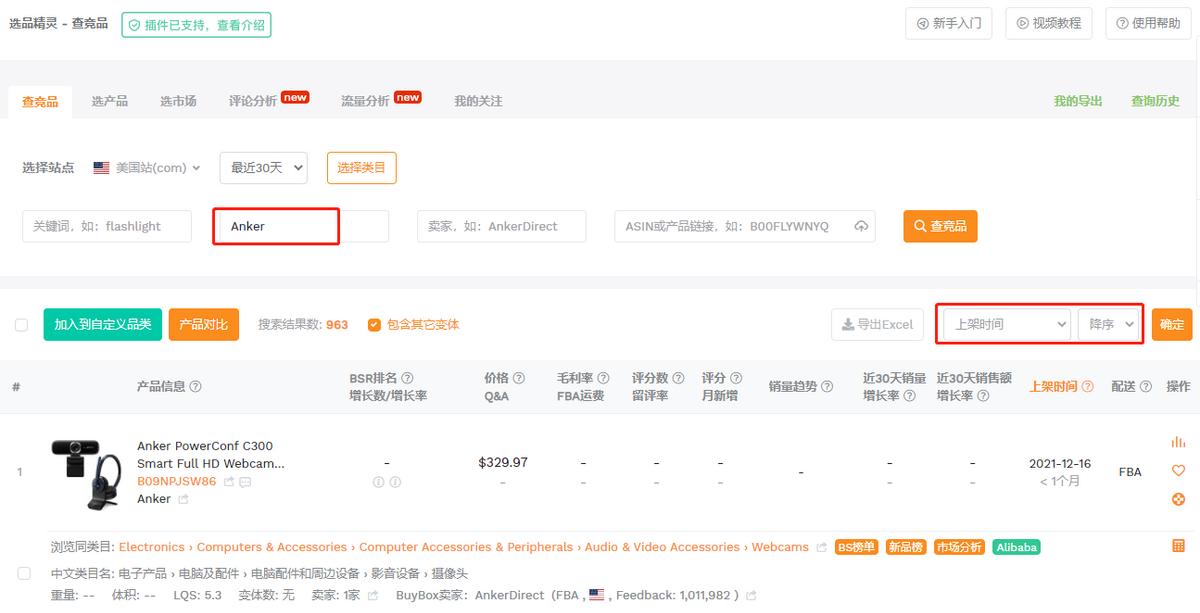Click the 查竞品 search button
The height and width of the screenshot is (613, 1200).
939,226
